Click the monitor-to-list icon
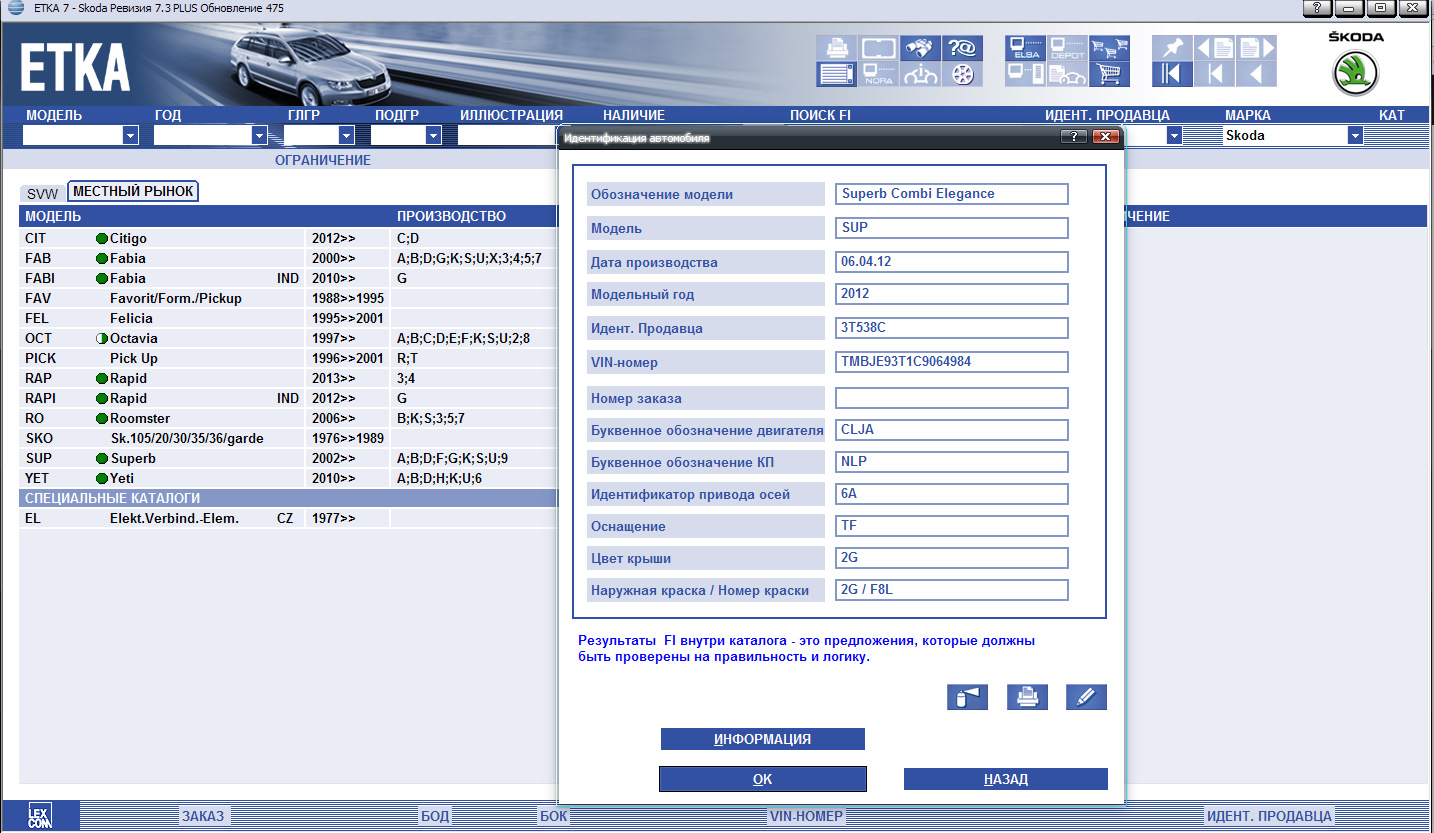 click(x=1026, y=74)
